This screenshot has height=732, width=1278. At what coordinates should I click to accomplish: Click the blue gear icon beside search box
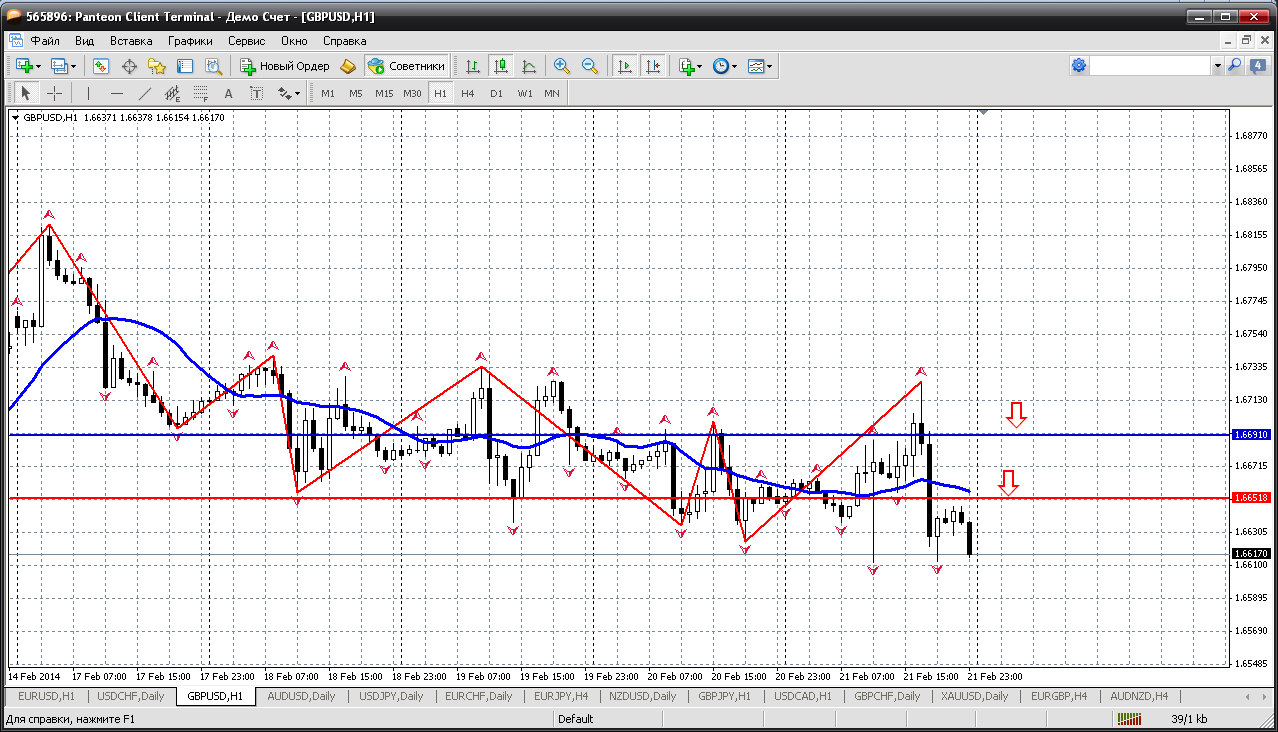point(1079,66)
